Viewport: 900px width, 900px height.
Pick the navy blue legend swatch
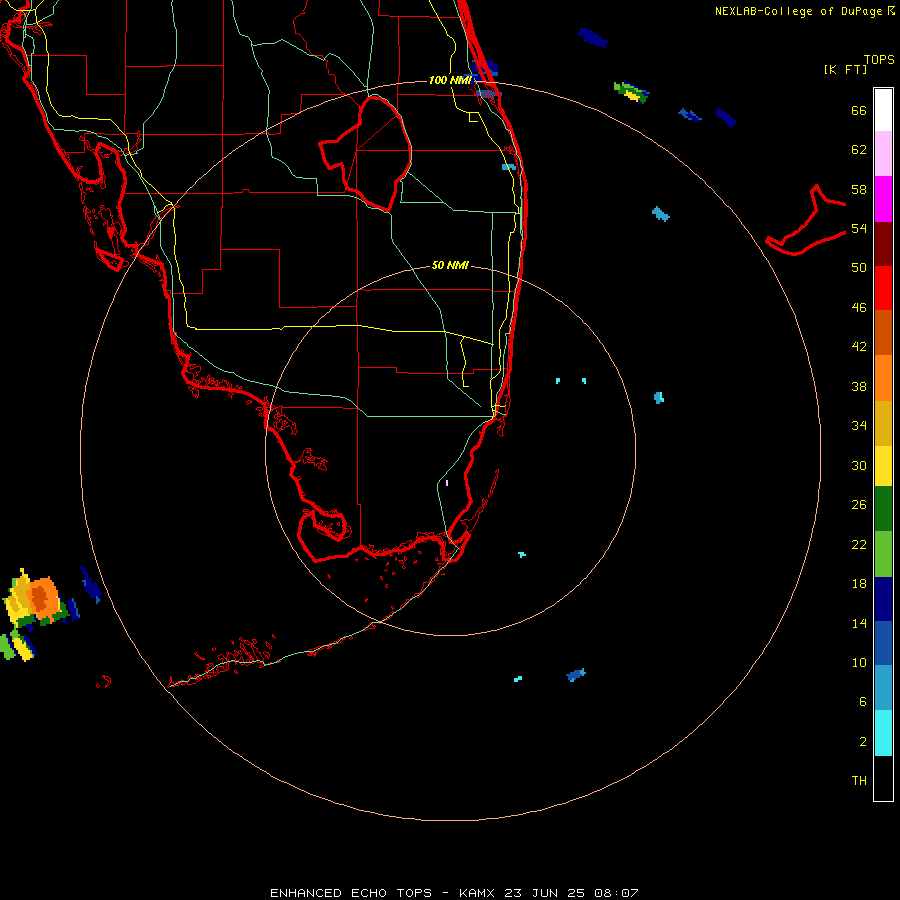tap(883, 599)
